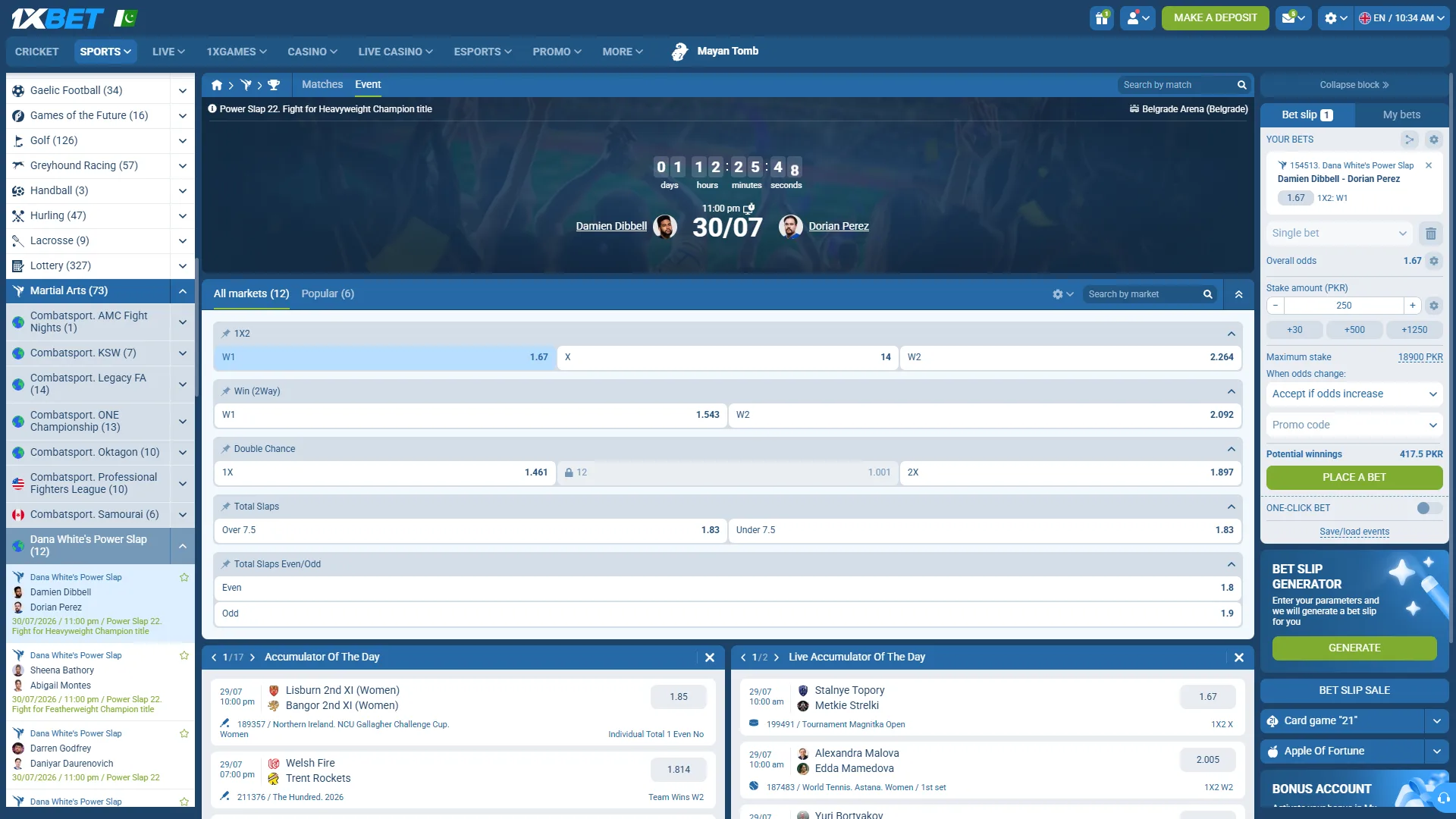Image resolution: width=1456 pixels, height=819 pixels.
Task: Click the Place a Bet button
Action: [x=1354, y=478]
